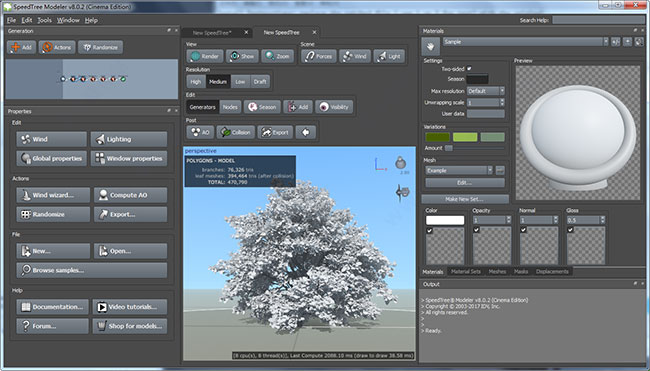Click the Opacity value stepper

coord(509,220)
